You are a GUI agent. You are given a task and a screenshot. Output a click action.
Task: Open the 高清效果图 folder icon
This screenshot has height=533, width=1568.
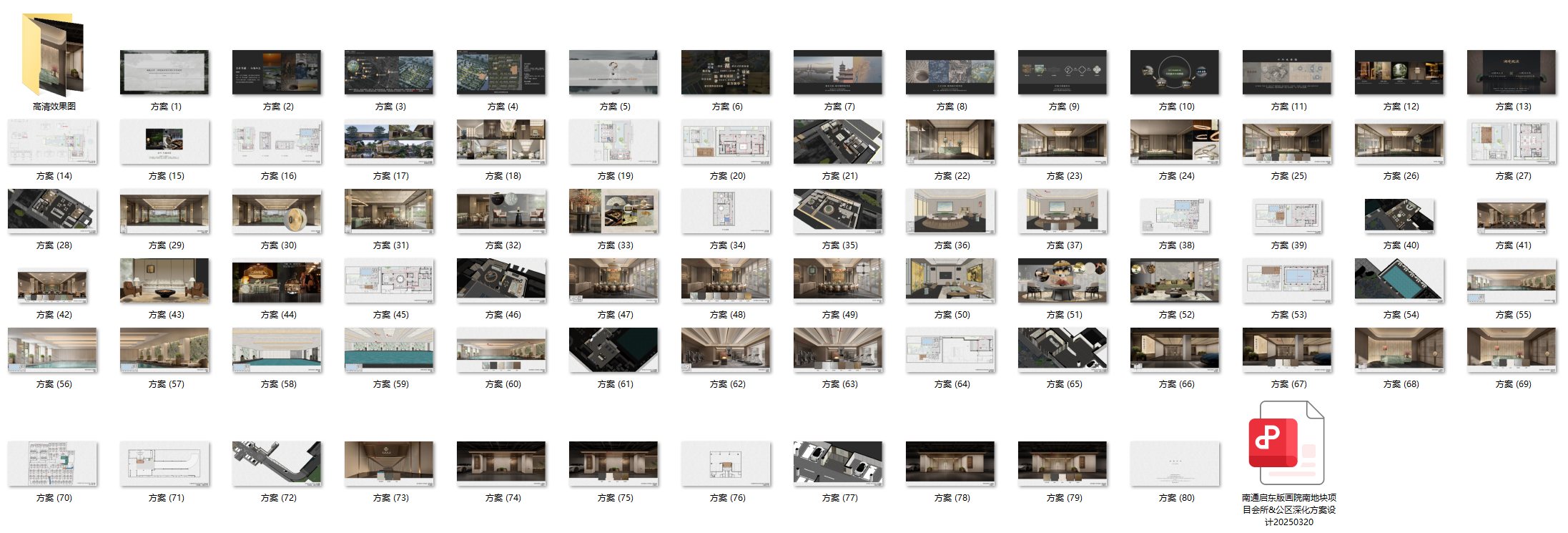point(53,55)
